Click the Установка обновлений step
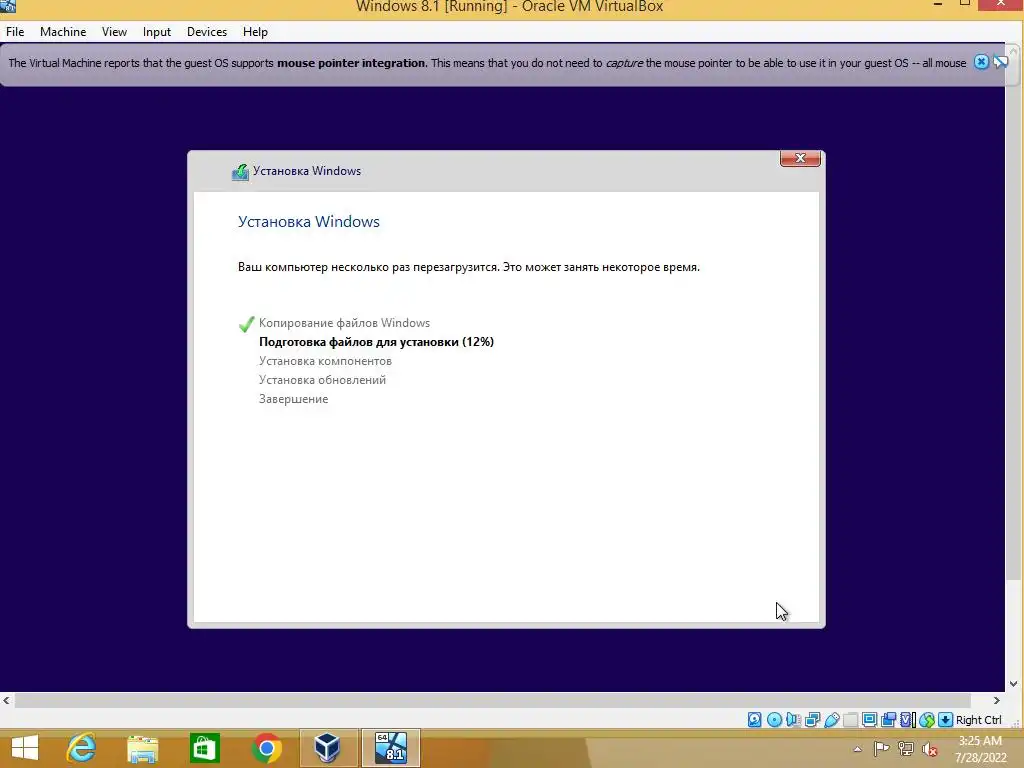Image resolution: width=1024 pixels, height=768 pixels. (x=322, y=379)
